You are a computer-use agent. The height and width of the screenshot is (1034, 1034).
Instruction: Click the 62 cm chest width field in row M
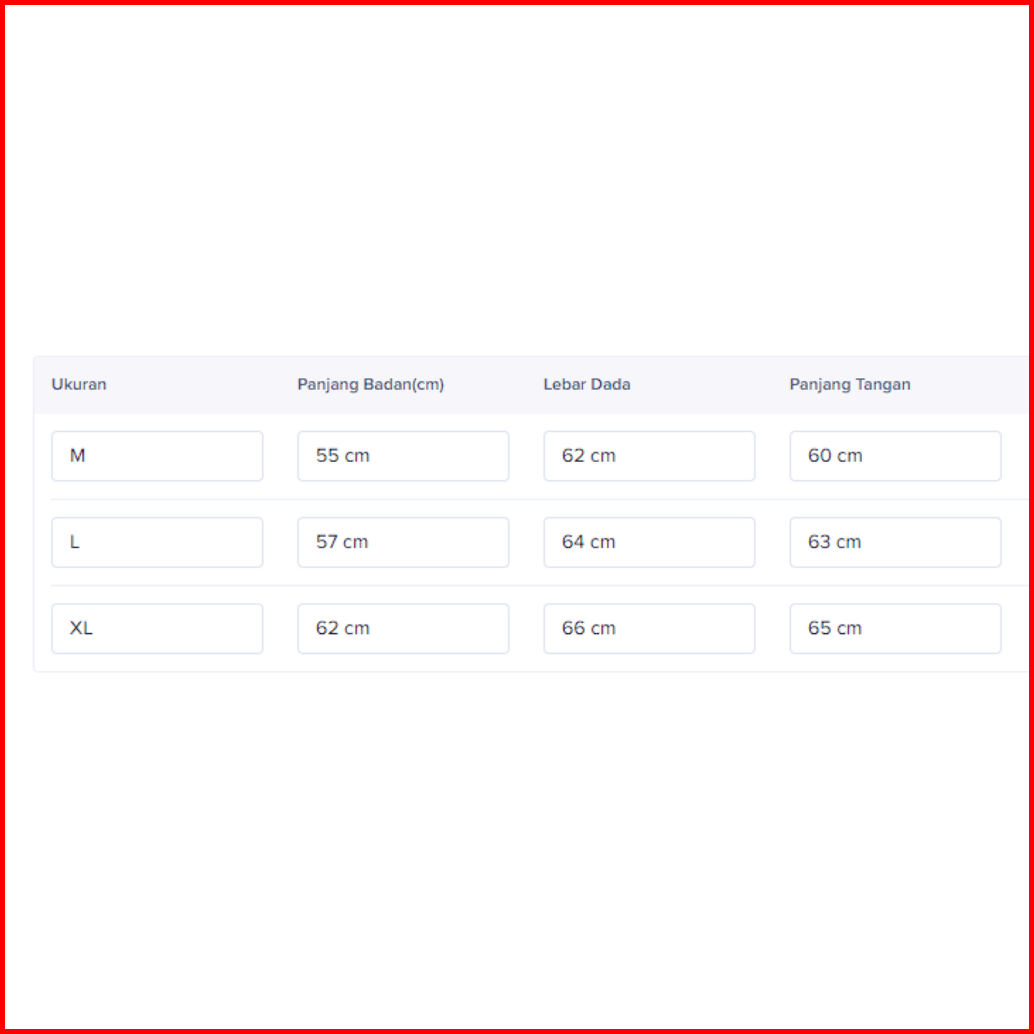649,456
